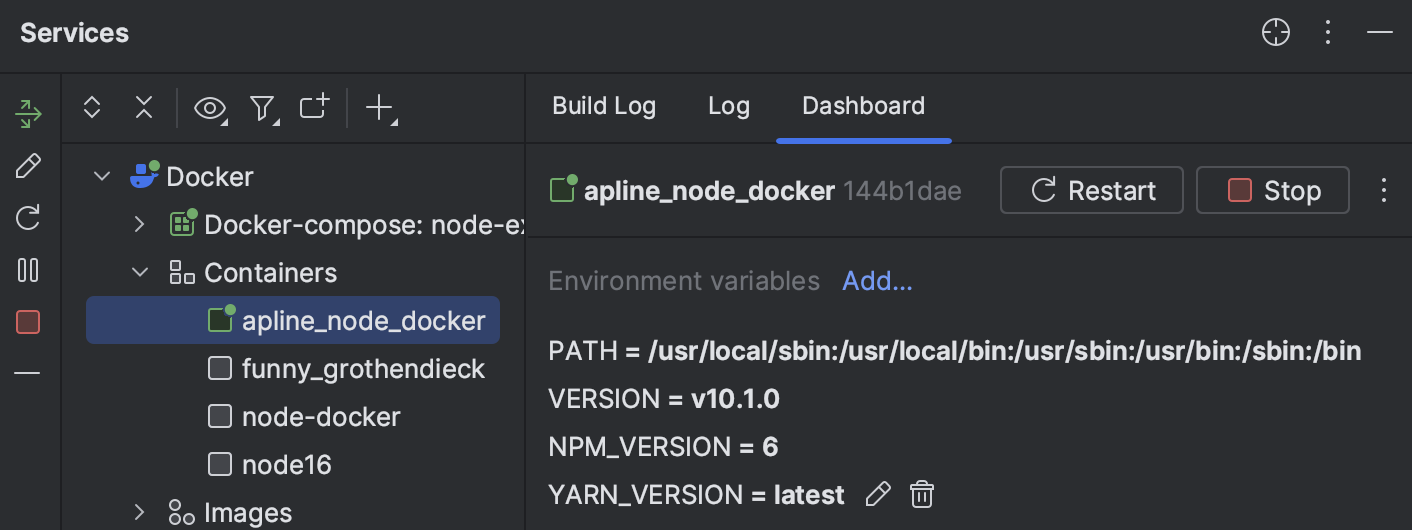1412x530 pixels.
Task: Click the Open in New Tab icon
Action: (x=314, y=107)
